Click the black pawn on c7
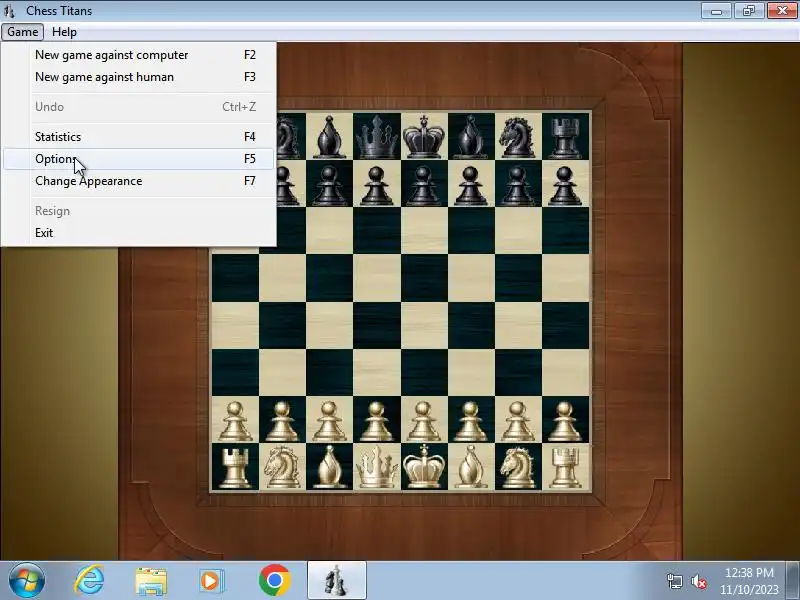The height and width of the screenshot is (600, 800). pos(329,186)
